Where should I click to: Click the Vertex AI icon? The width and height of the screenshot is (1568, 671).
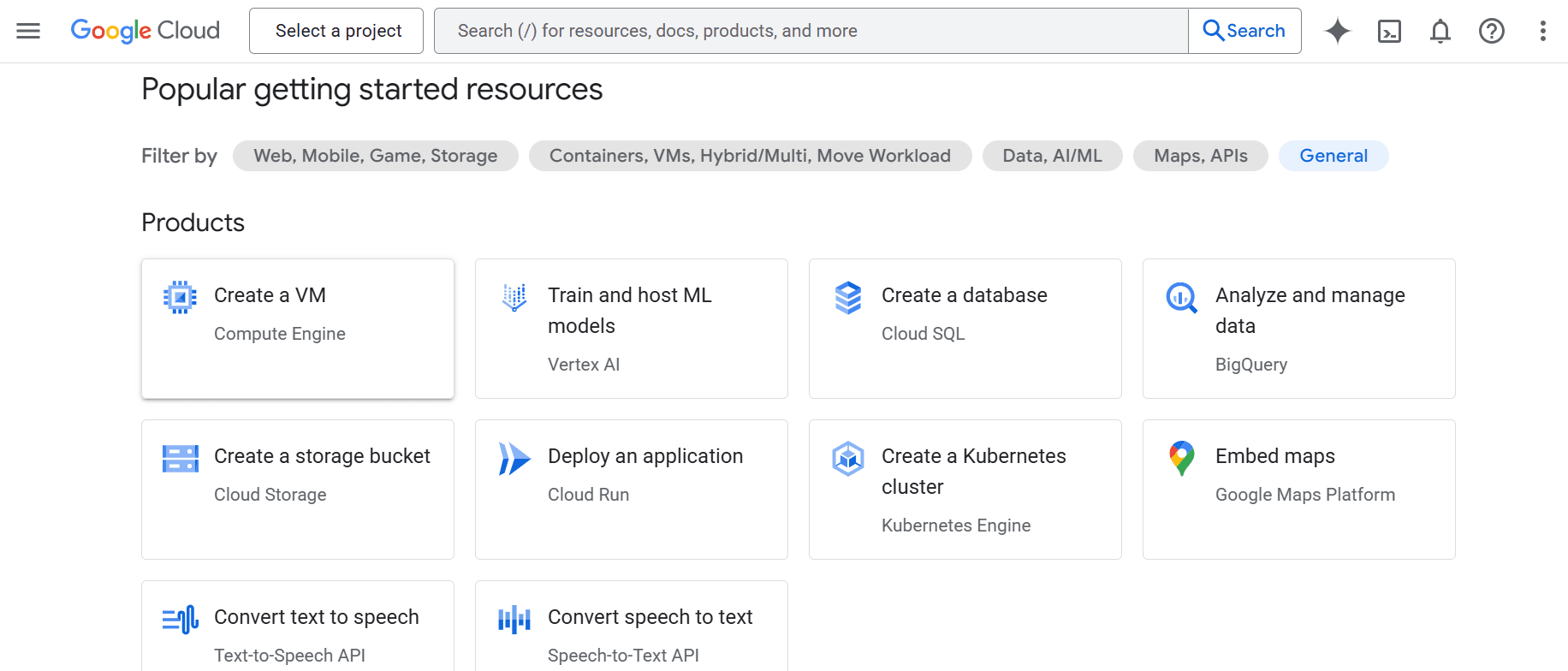(514, 297)
